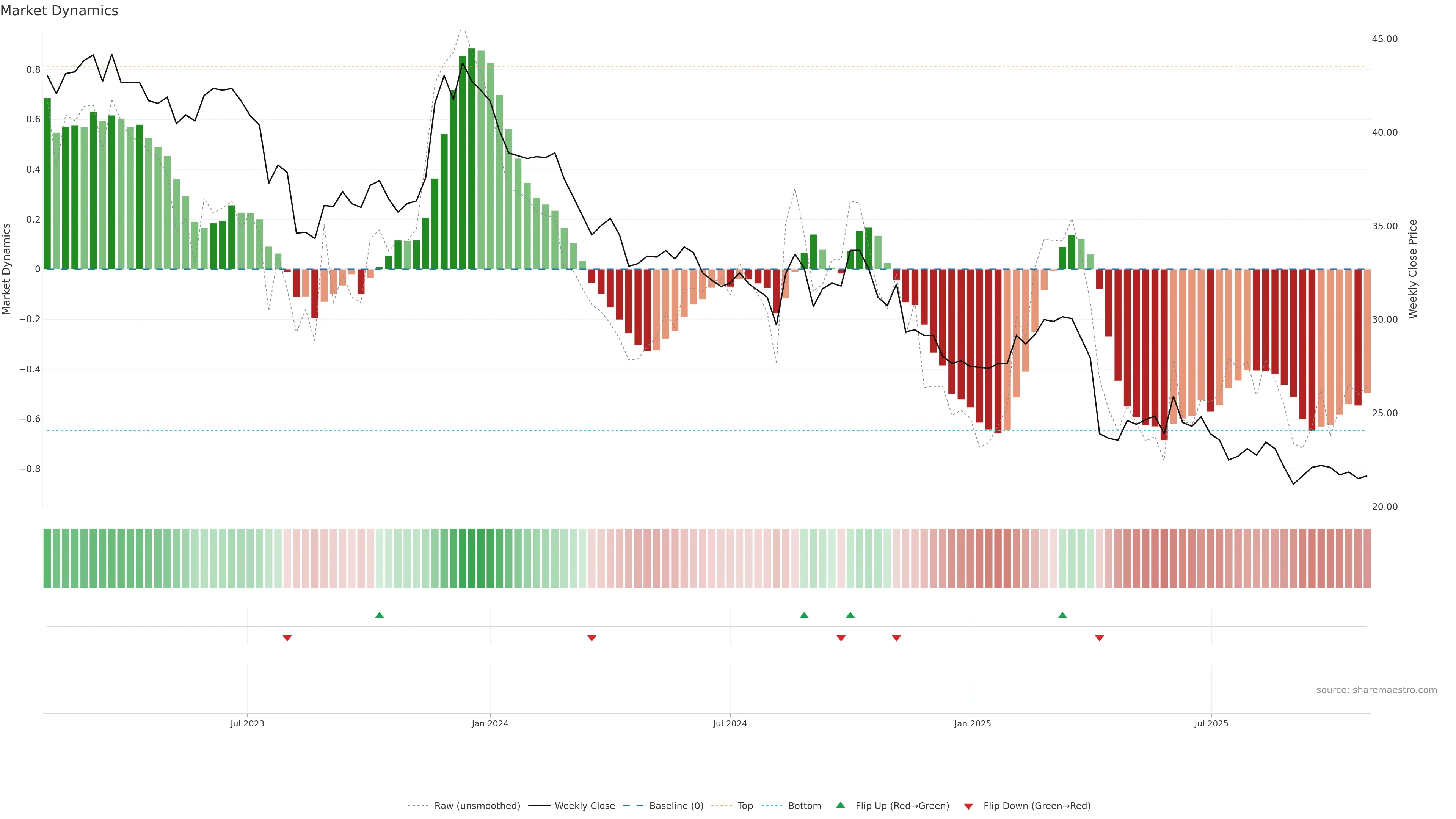Toggle the Weekly Close legend entry
Viewport: 1456px width, 819px height.
tap(584, 805)
